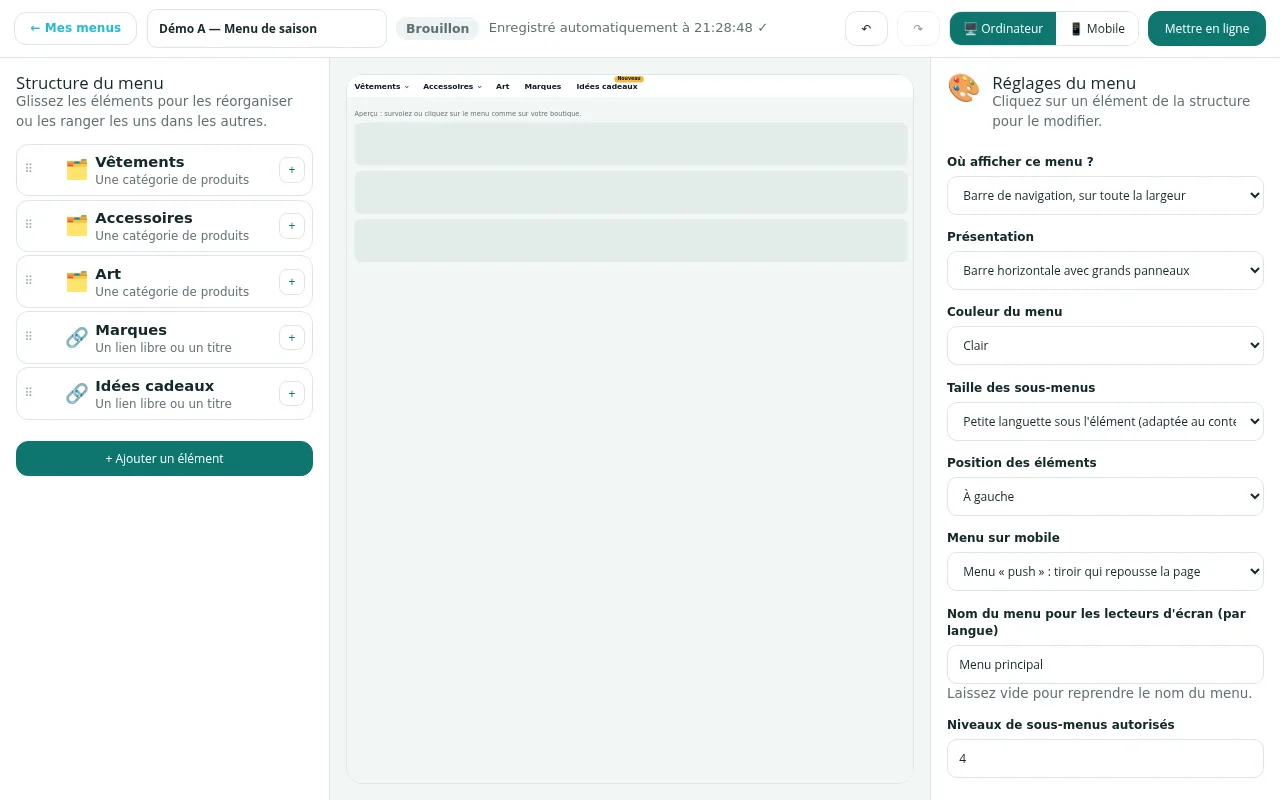
Task: Switch preview to Mobile view
Action: click(x=1097, y=28)
